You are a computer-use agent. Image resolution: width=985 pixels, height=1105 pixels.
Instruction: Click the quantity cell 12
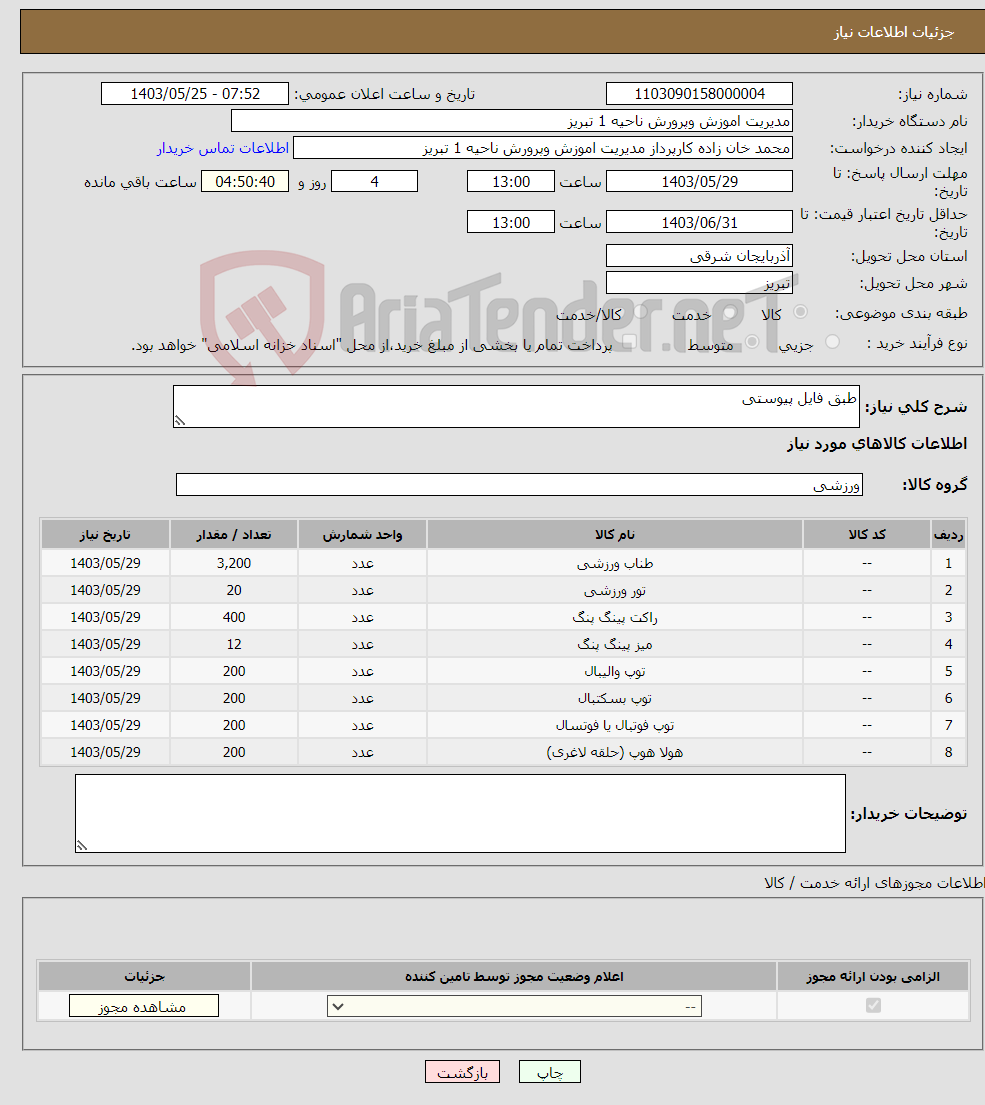234,644
